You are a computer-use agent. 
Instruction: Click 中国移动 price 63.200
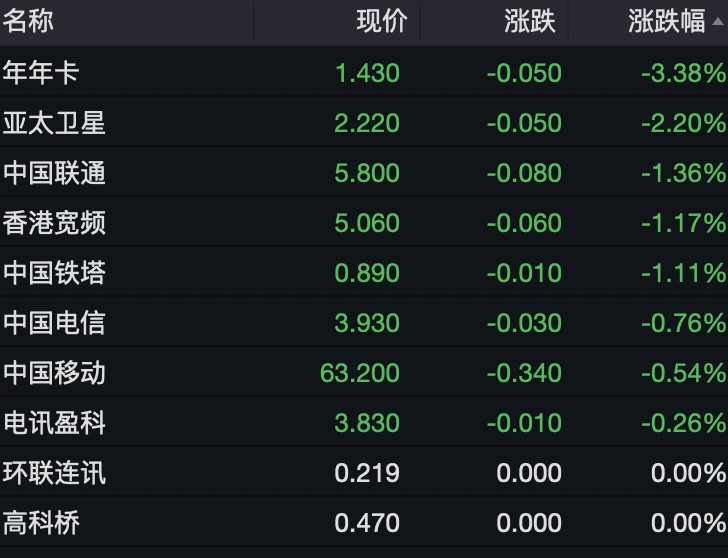click(x=360, y=373)
